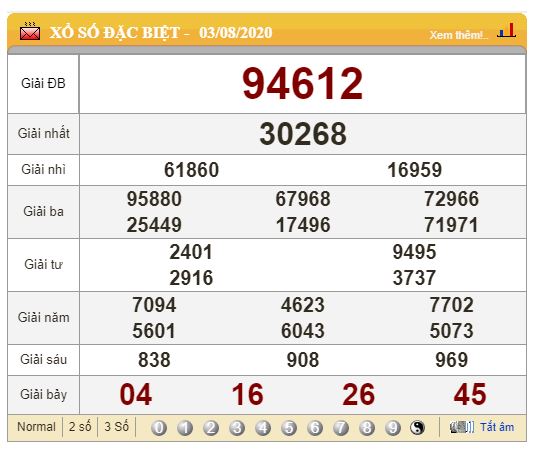The height and width of the screenshot is (453, 537).
Task: Switch to 3 Số view mode
Action: (x=116, y=427)
